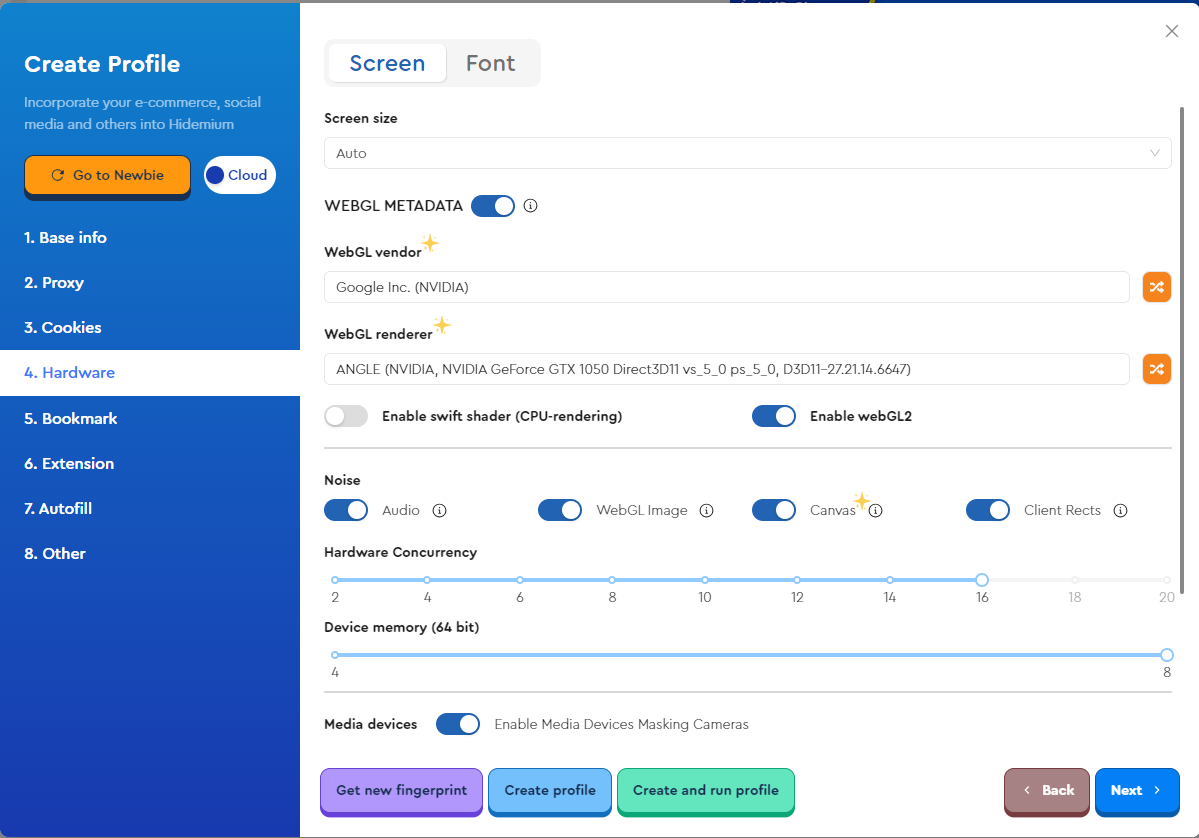The width and height of the screenshot is (1199, 838).
Task: Show info for WebGL Image noise
Action: 706,511
